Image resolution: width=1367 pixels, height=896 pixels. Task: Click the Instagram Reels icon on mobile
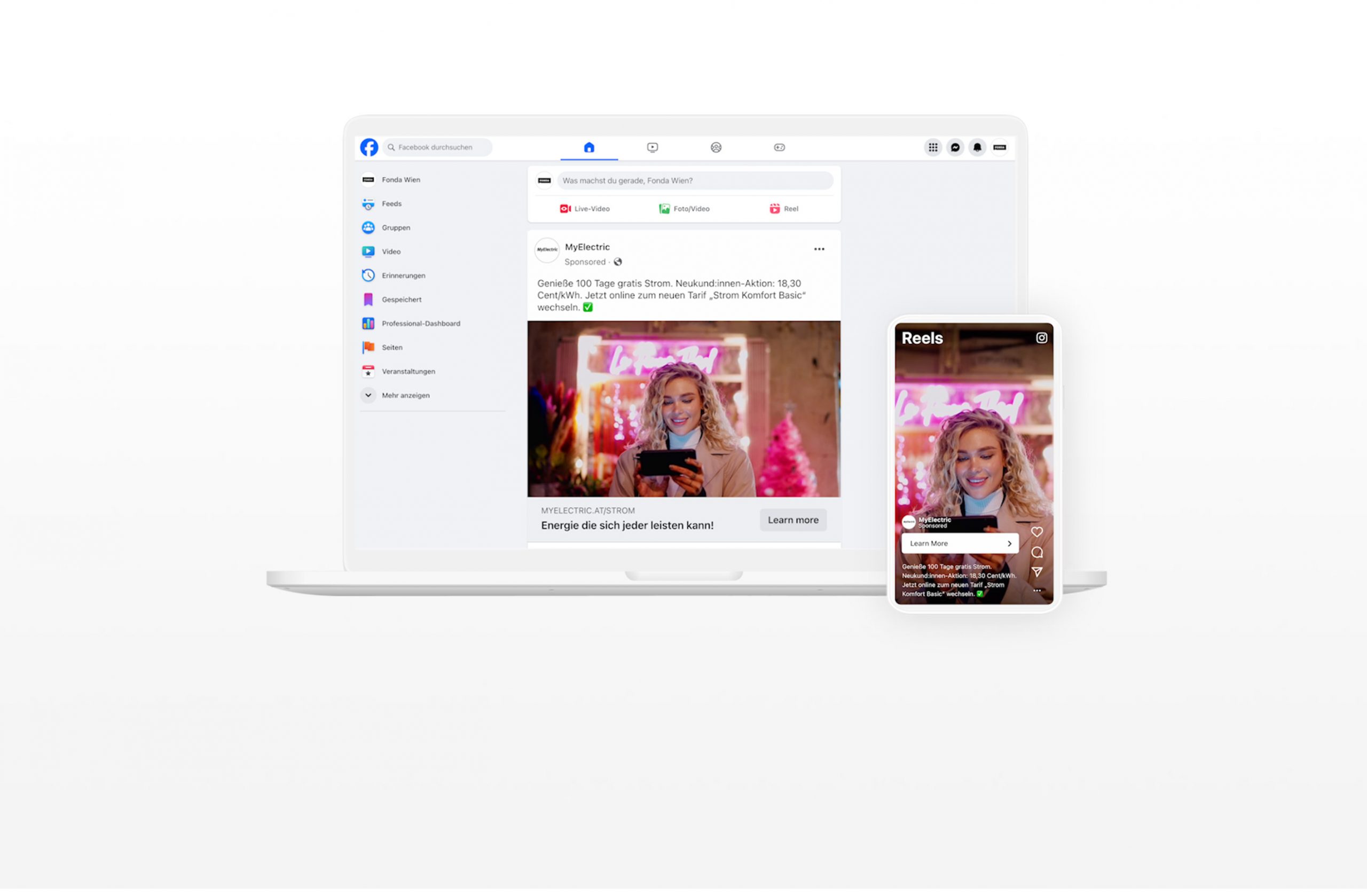(1040, 337)
